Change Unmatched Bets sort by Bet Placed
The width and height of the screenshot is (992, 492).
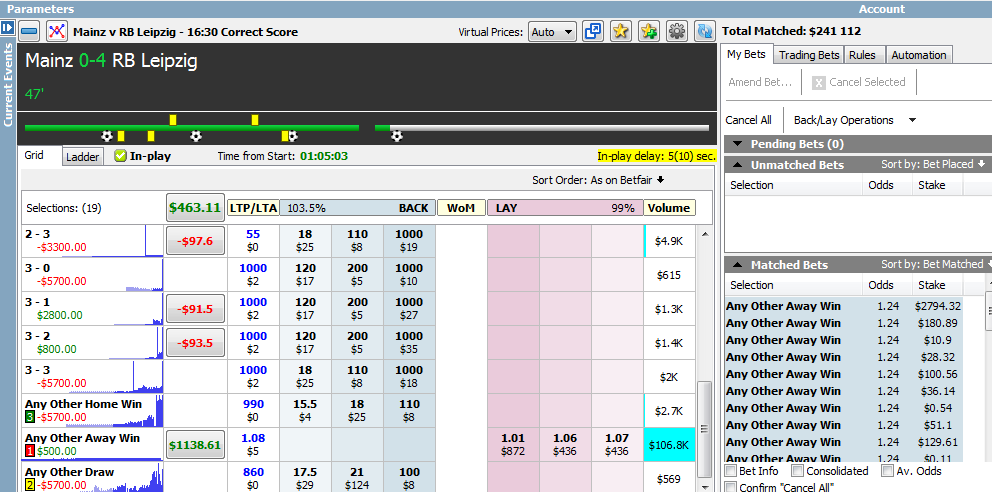tap(933, 164)
